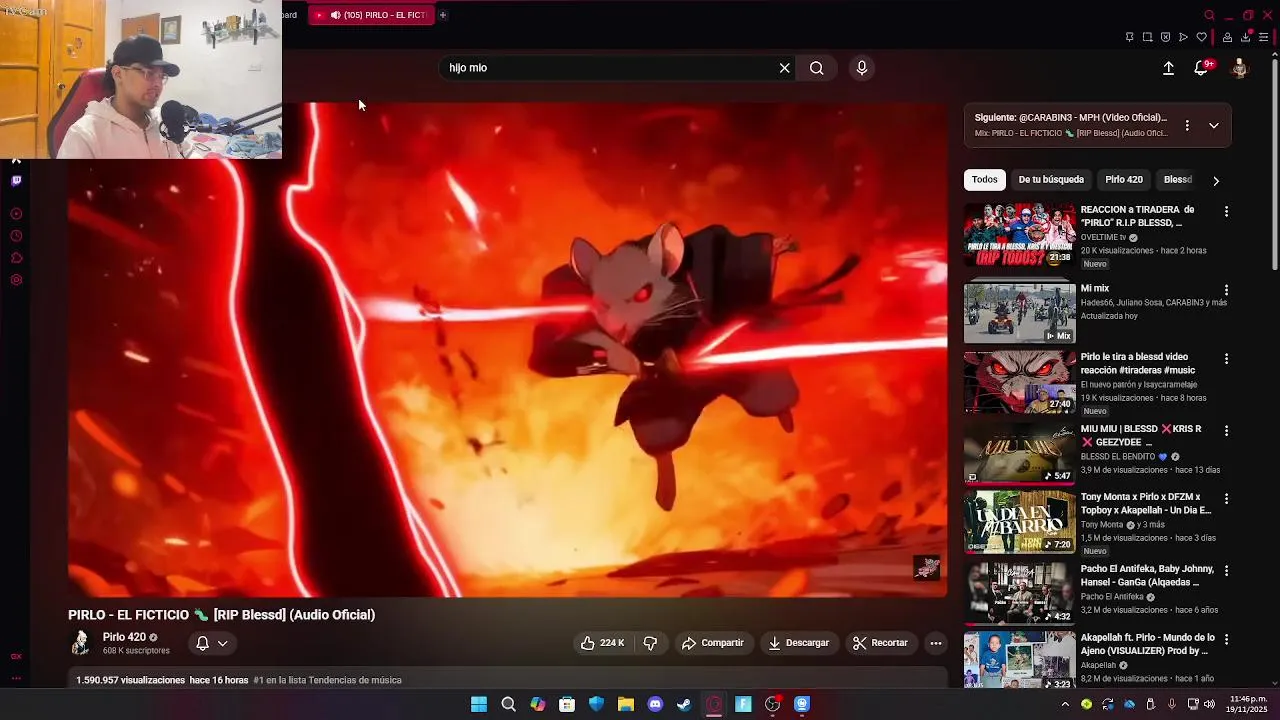Open YouTube upload/create icon

tap(1168, 68)
